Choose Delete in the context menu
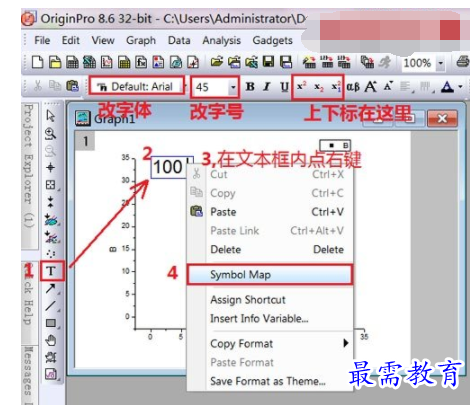 pos(270,249)
